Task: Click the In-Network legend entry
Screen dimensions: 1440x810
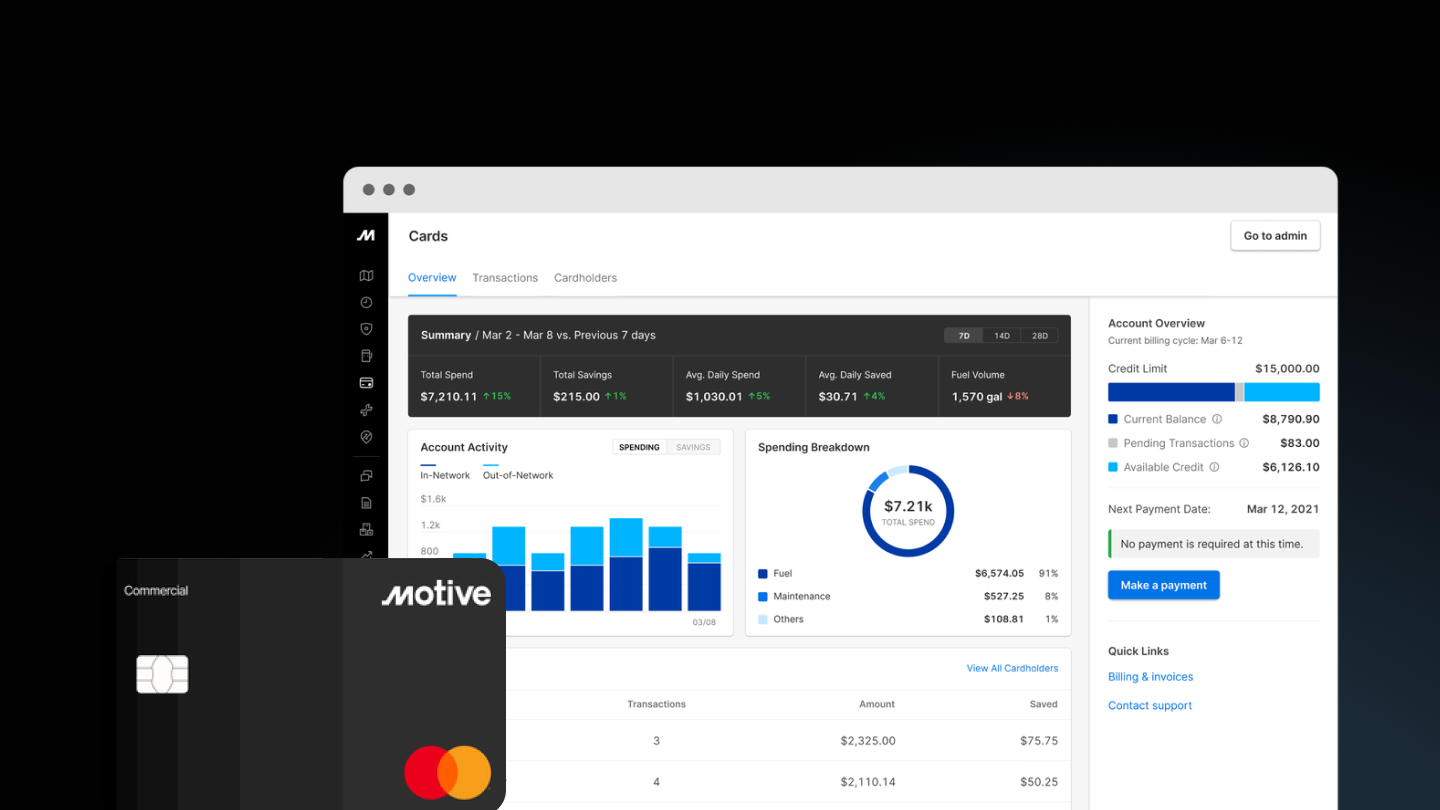Action: 445,471
